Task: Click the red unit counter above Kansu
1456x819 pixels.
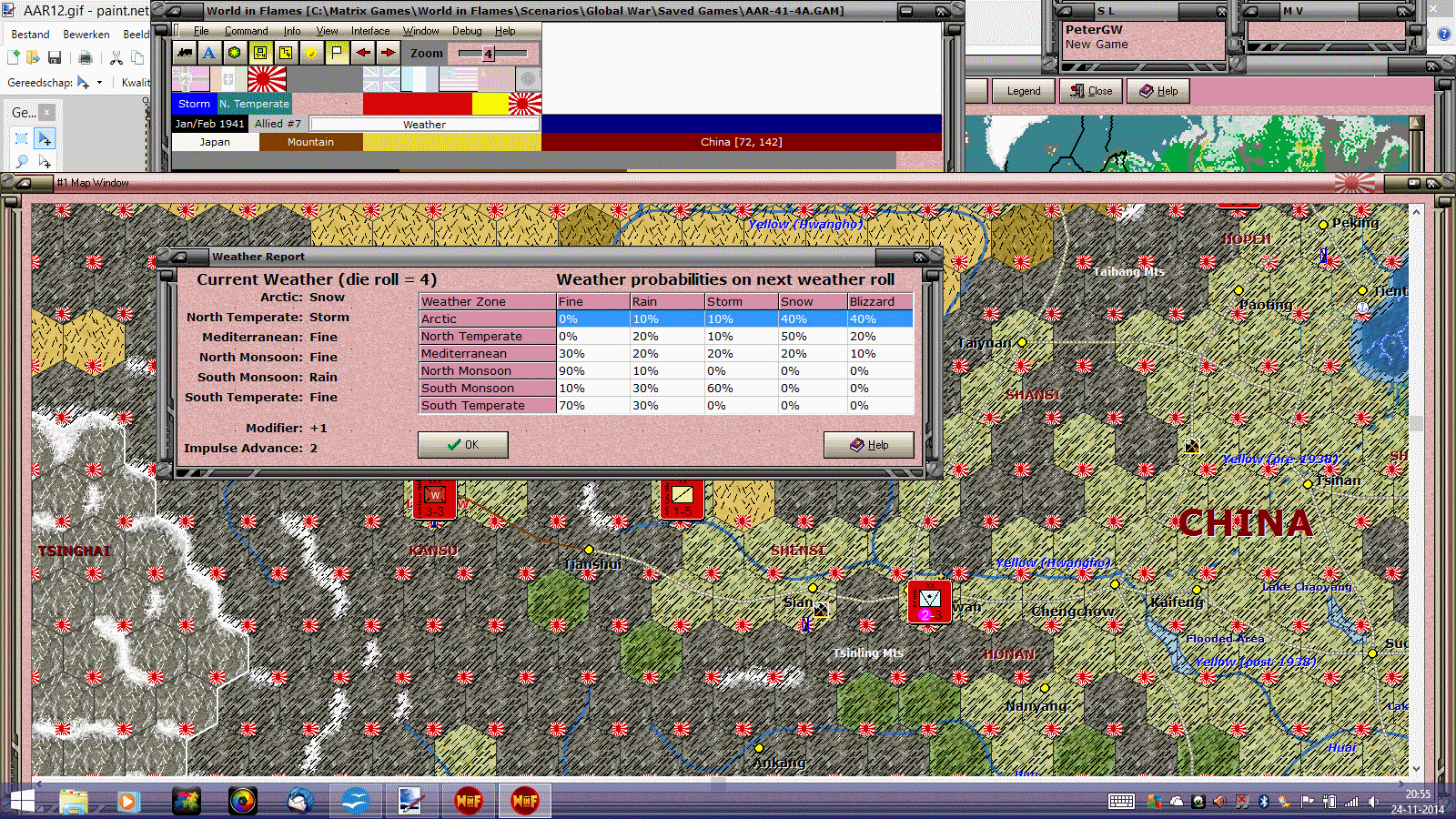Action: click(x=434, y=499)
